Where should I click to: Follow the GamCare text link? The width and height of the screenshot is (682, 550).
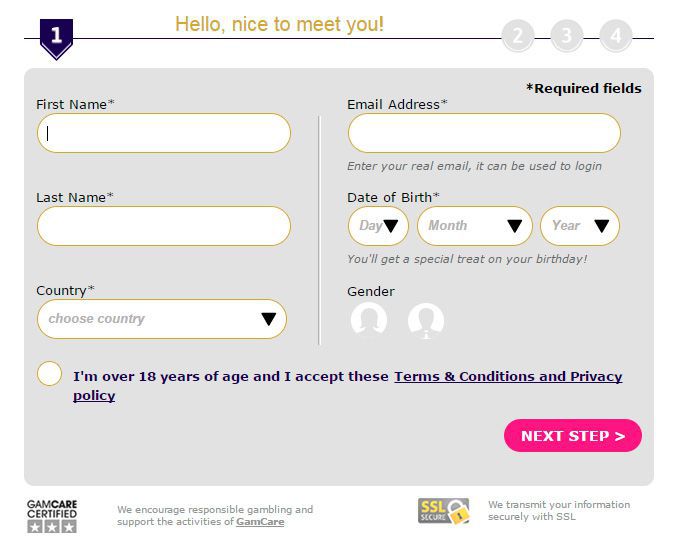[x=260, y=522]
